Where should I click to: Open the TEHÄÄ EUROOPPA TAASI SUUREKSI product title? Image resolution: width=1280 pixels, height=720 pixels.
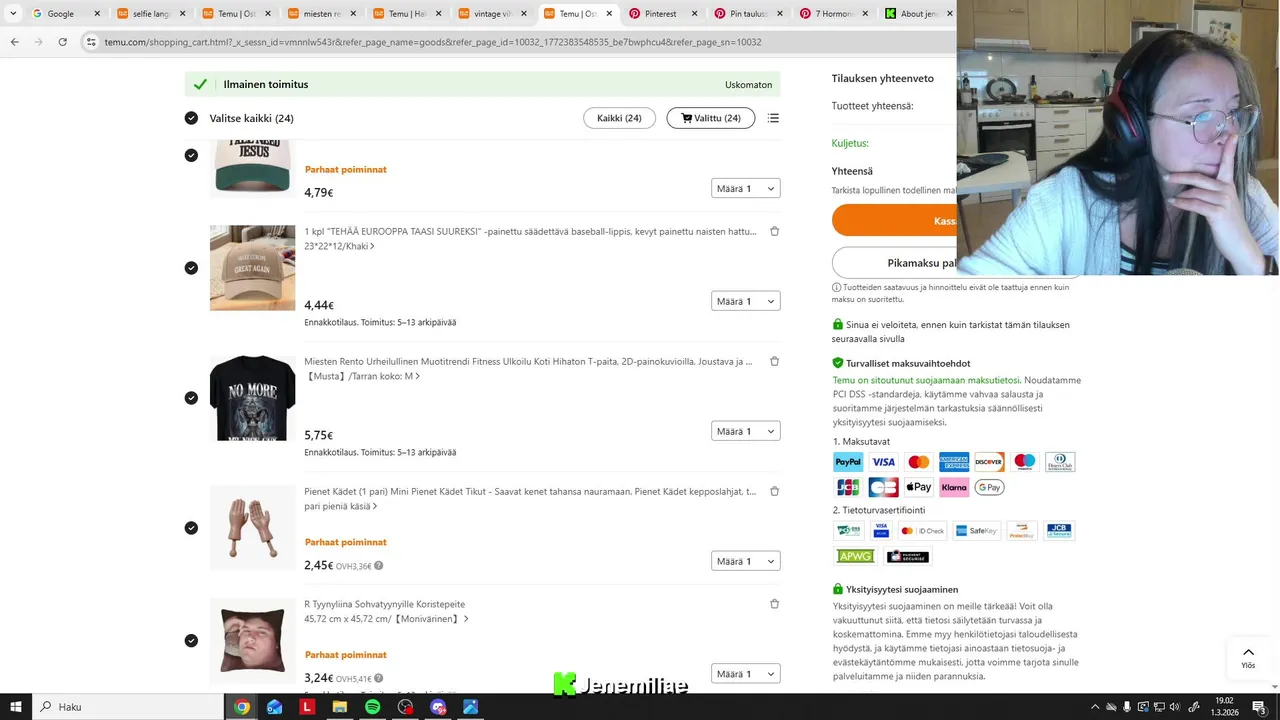(530, 231)
